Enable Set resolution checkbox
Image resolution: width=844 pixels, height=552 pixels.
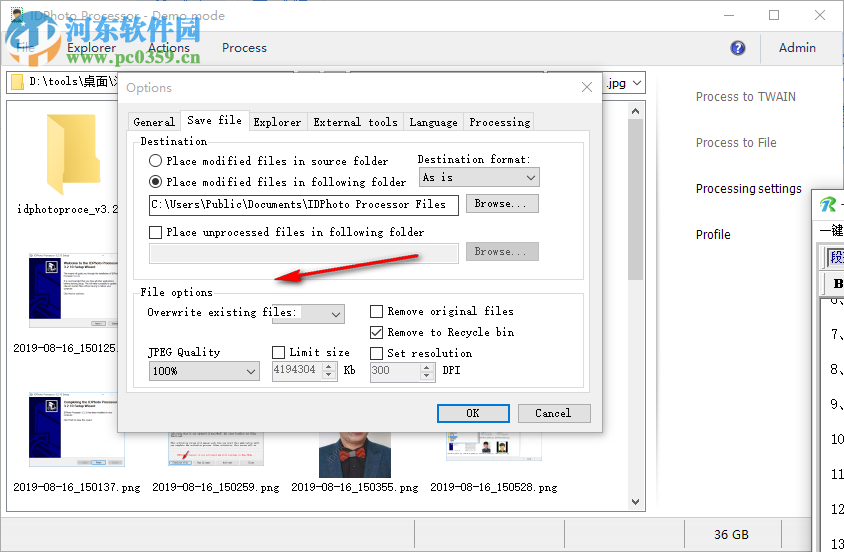377,353
